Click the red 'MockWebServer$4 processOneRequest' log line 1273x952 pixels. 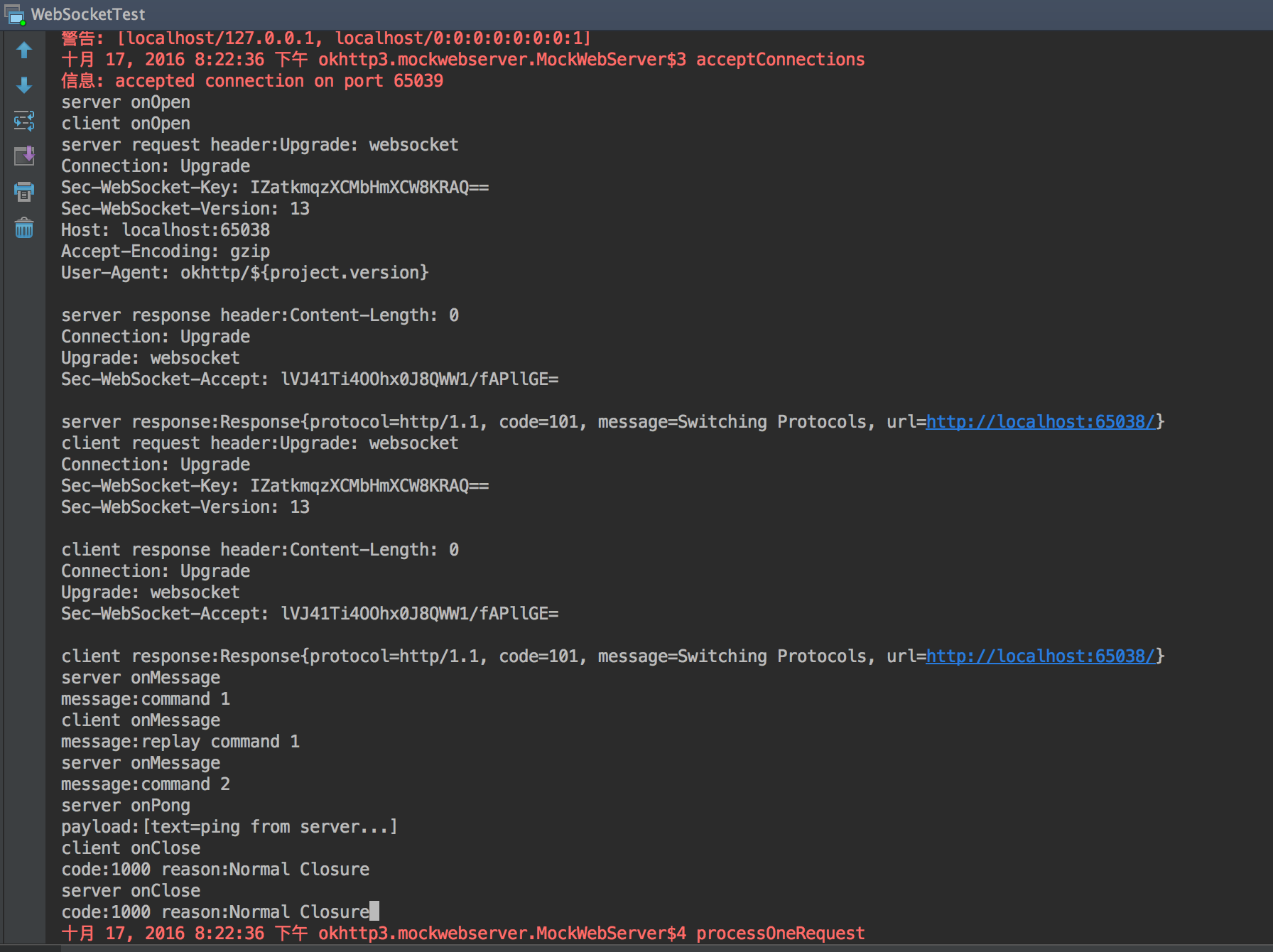(463, 934)
